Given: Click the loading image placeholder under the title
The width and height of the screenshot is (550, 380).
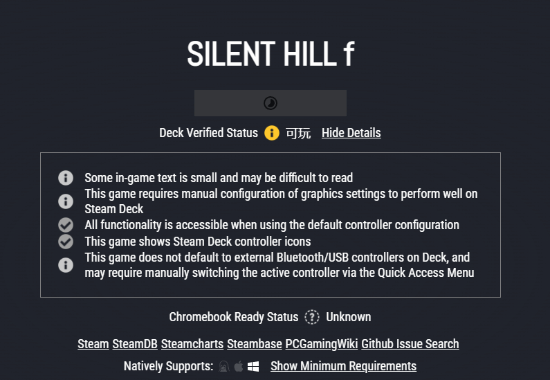Looking at the screenshot, I should pos(270,103).
